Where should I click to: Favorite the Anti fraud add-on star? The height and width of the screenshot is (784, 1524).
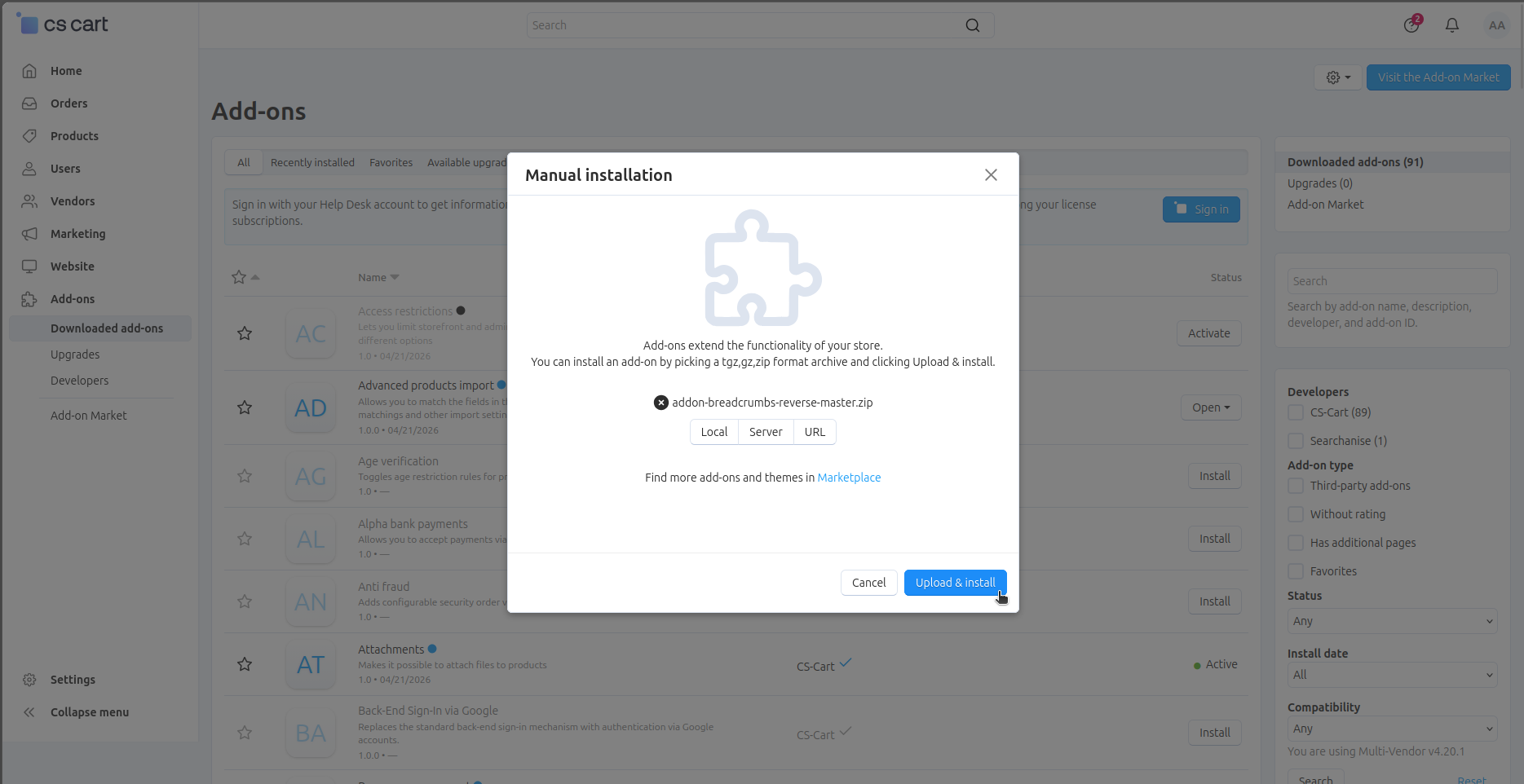pos(245,601)
